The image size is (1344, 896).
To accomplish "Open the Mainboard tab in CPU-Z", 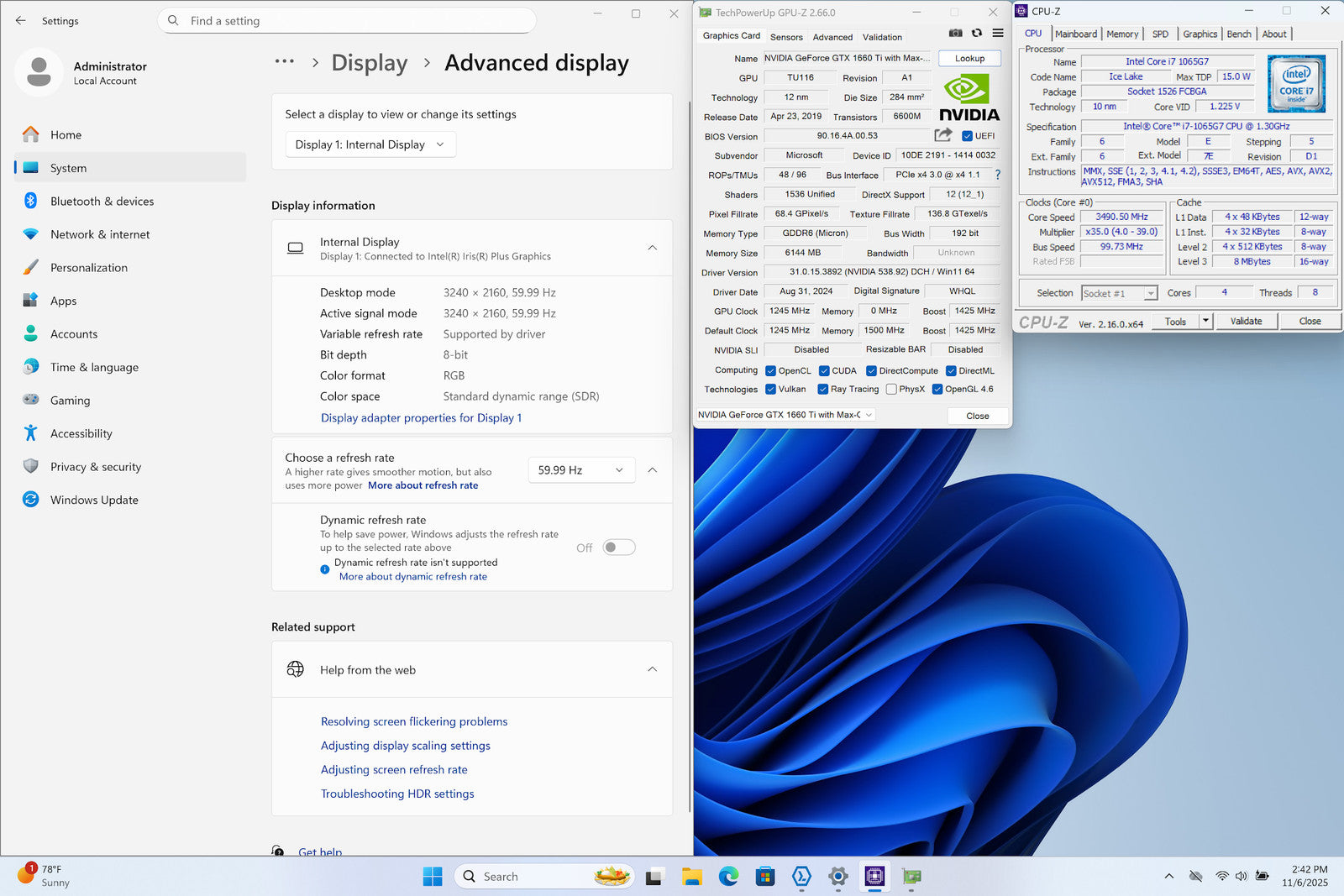I will [x=1076, y=34].
